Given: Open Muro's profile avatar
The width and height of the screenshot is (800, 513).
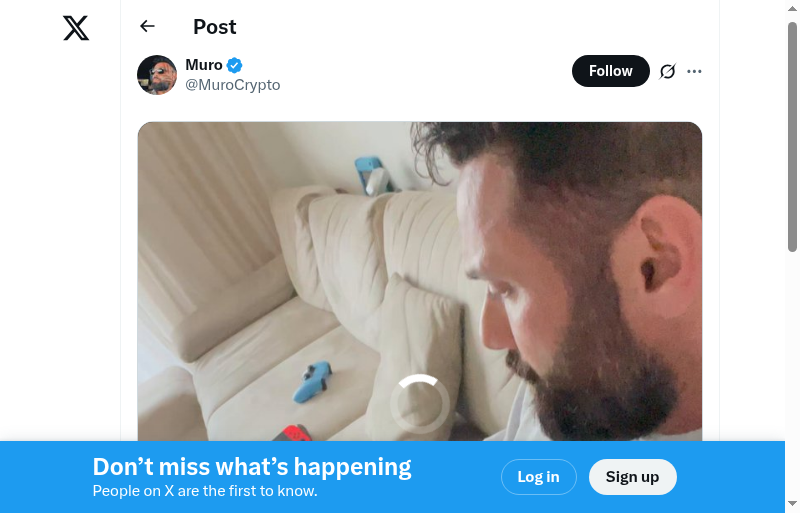Looking at the screenshot, I should click(x=157, y=75).
